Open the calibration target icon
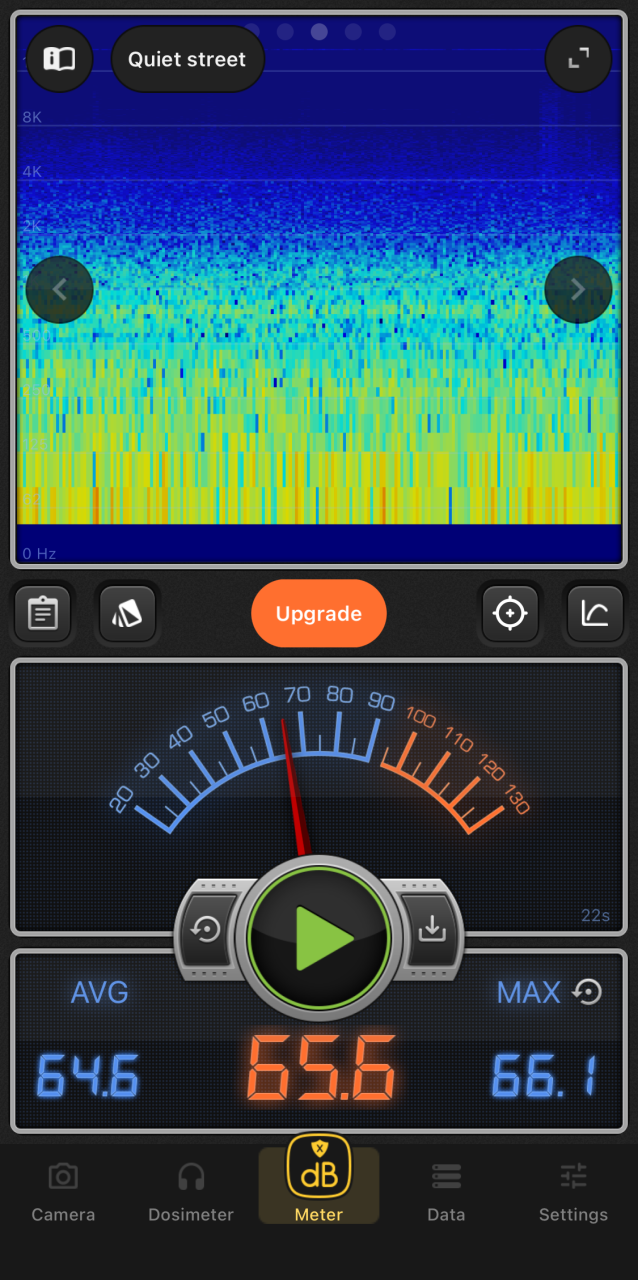The image size is (638, 1280). tap(510, 613)
